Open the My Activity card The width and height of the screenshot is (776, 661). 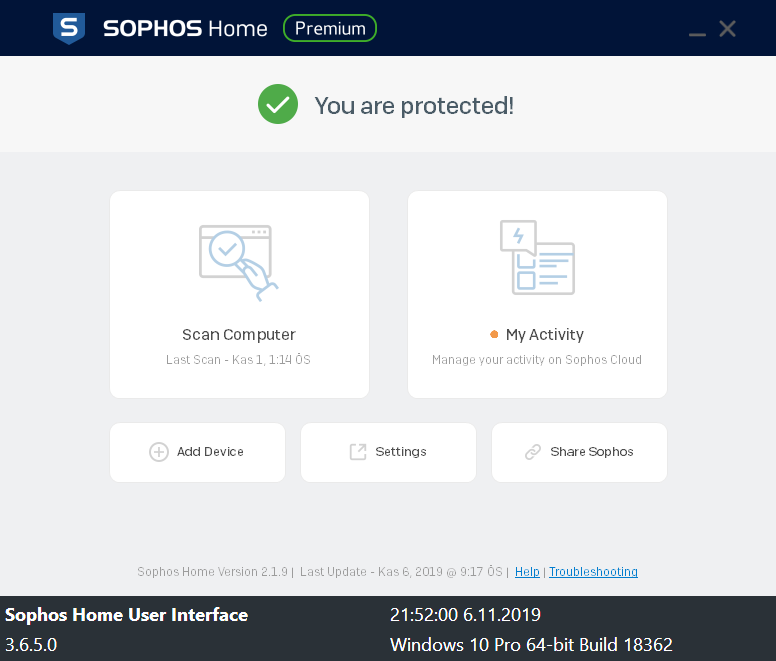click(537, 294)
